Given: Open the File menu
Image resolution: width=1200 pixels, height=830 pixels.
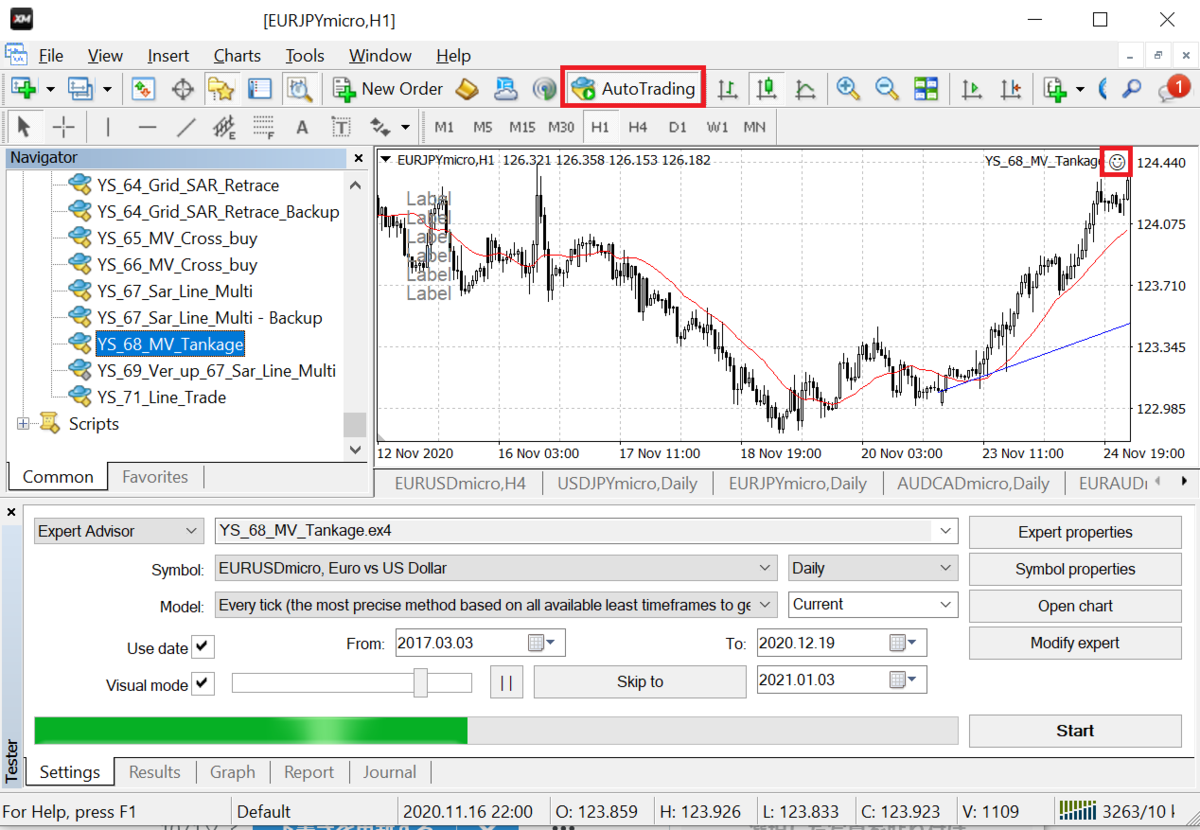Looking at the screenshot, I should click(50, 56).
